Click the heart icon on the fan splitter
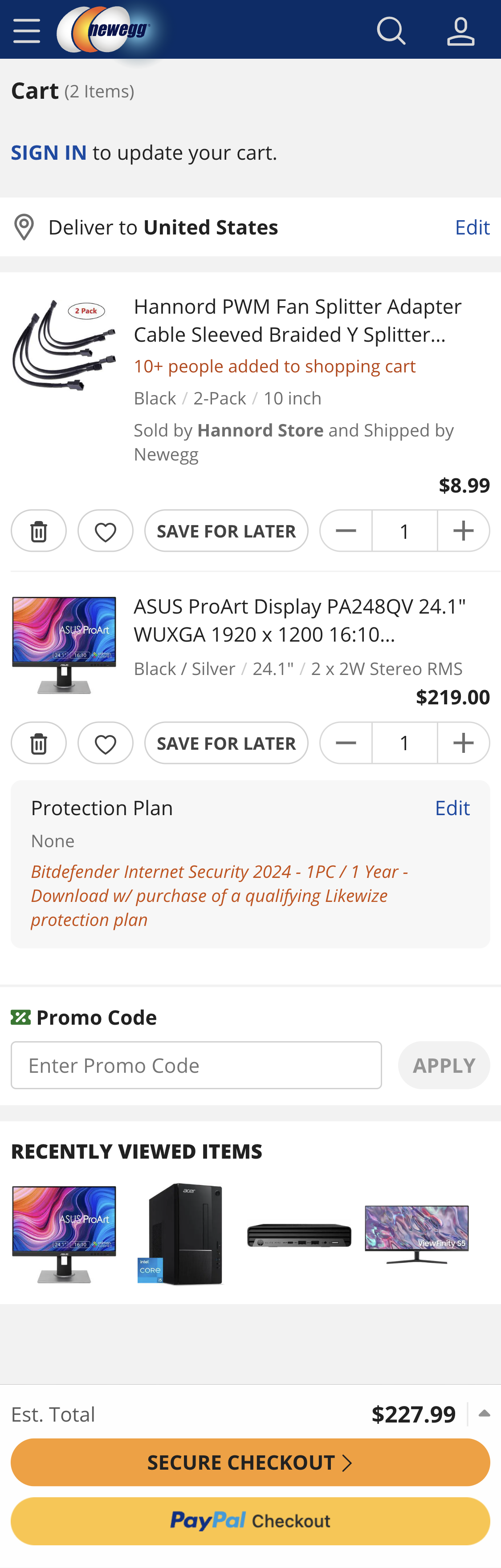The height and width of the screenshot is (1568, 501). click(x=105, y=530)
